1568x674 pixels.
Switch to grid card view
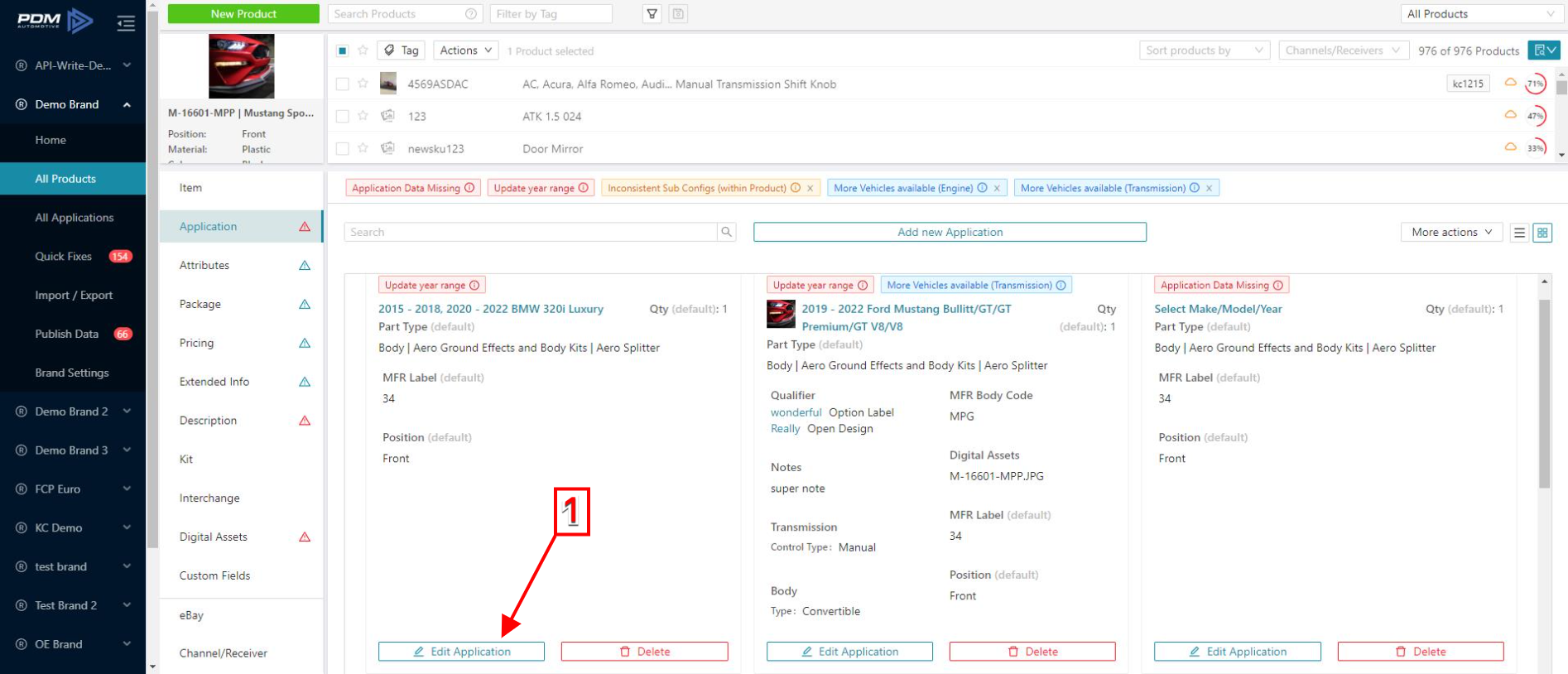[x=1542, y=233]
